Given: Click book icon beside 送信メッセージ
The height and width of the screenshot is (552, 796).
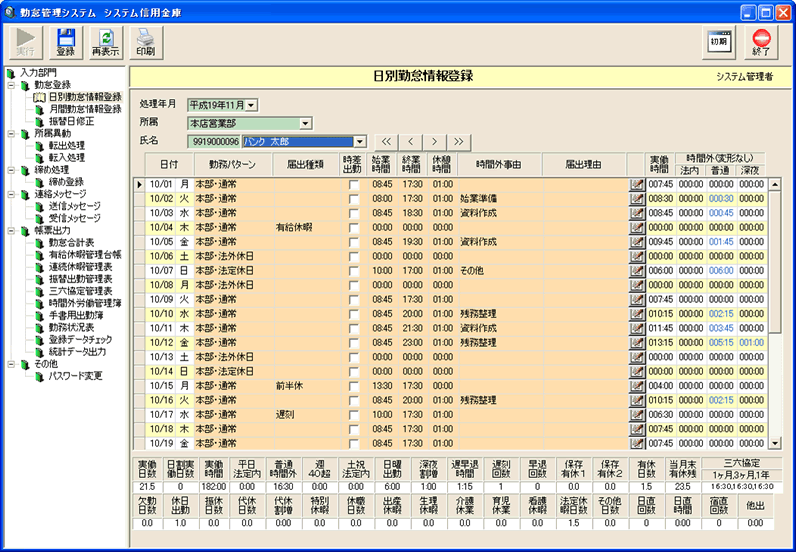Looking at the screenshot, I should click(39, 206).
